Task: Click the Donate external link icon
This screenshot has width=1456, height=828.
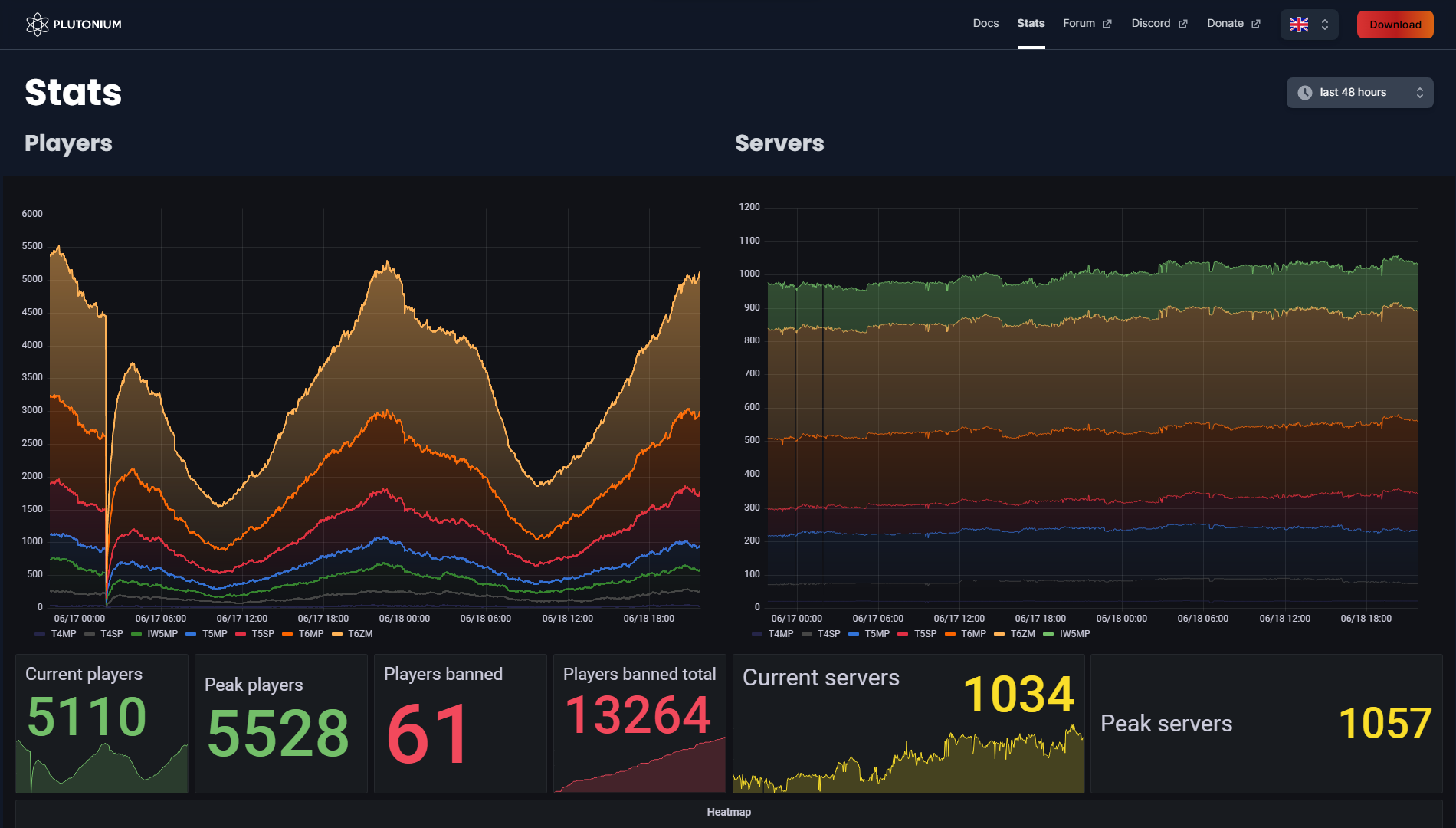Action: [x=1256, y=24]
